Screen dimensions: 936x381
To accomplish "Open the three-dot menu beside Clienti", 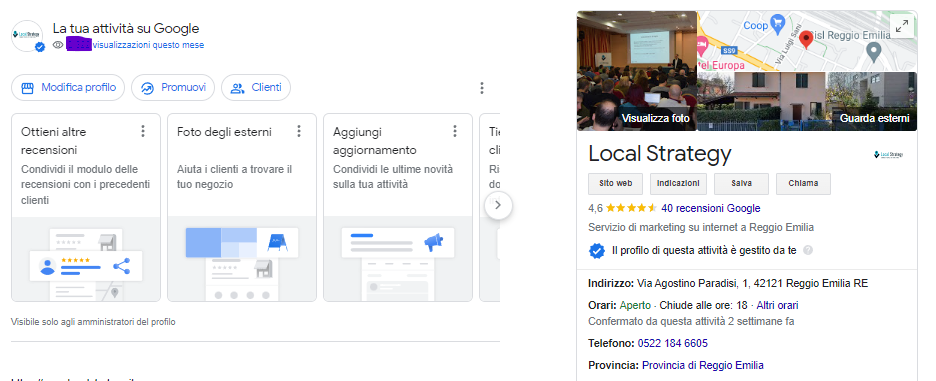I will point(482,88).
